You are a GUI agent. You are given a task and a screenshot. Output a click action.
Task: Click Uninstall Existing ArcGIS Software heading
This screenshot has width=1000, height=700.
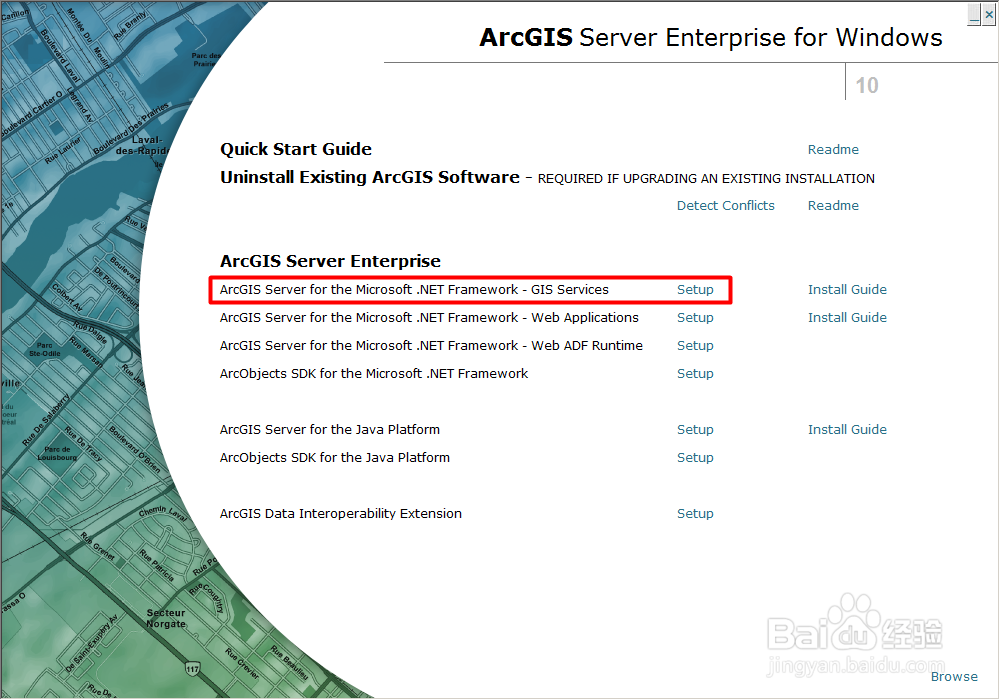(x=370, y=177)
